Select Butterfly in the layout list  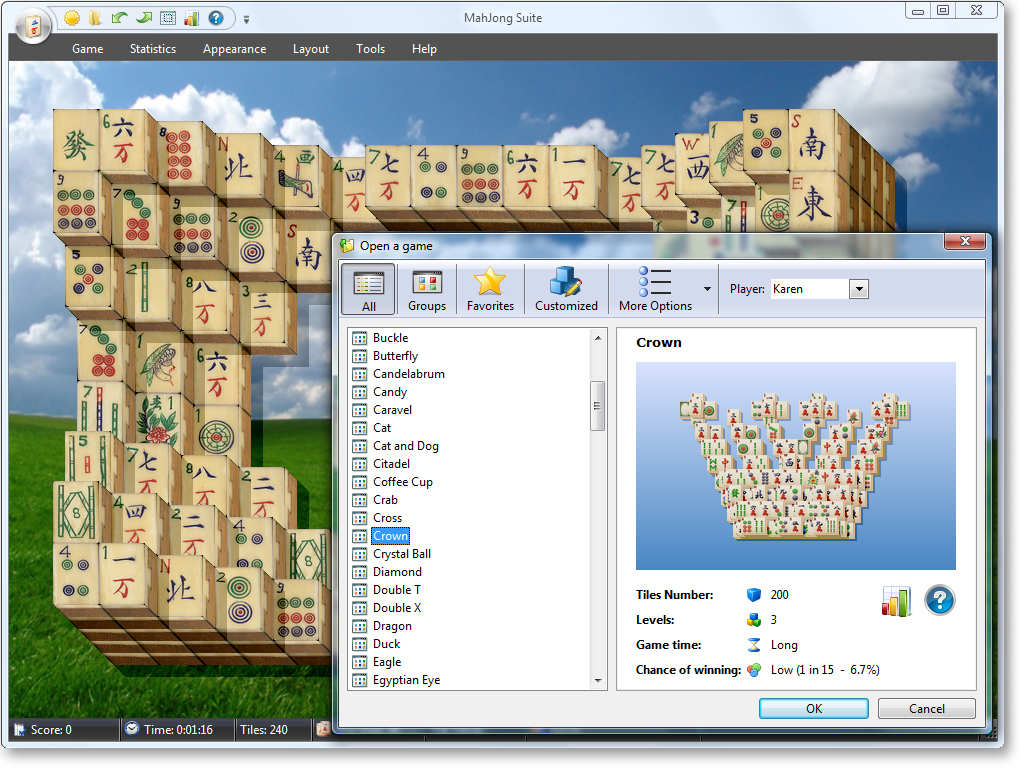pyautogui.click(x=395, y=356)
